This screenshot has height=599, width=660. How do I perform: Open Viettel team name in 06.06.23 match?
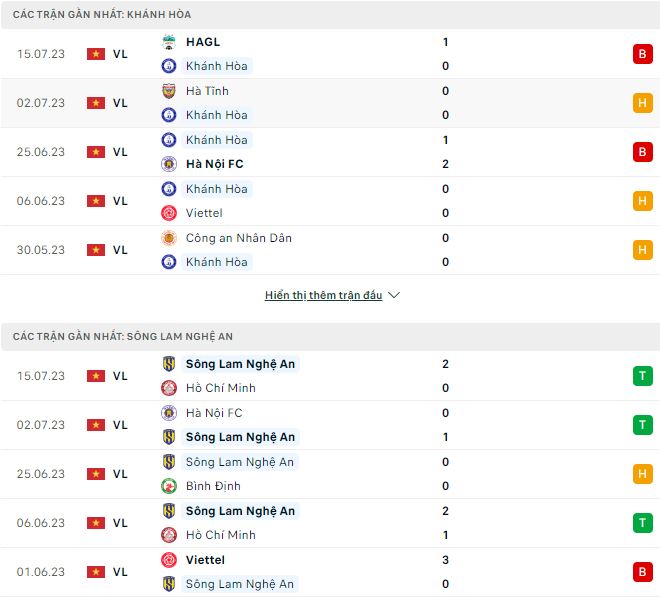click(x=204, y=213)
